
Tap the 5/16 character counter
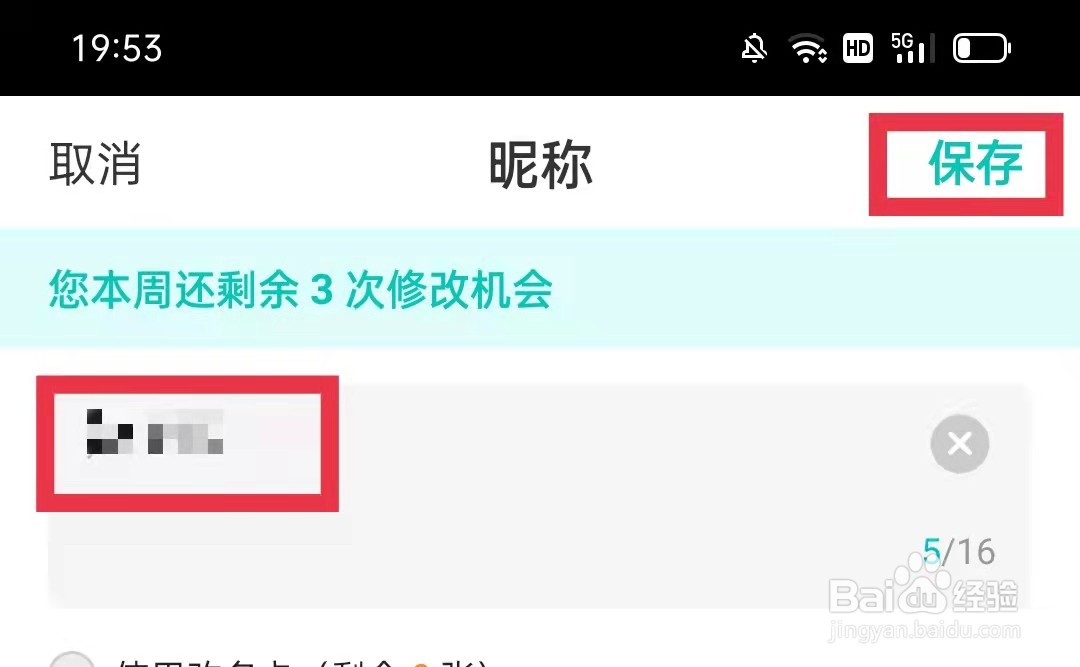959,552
